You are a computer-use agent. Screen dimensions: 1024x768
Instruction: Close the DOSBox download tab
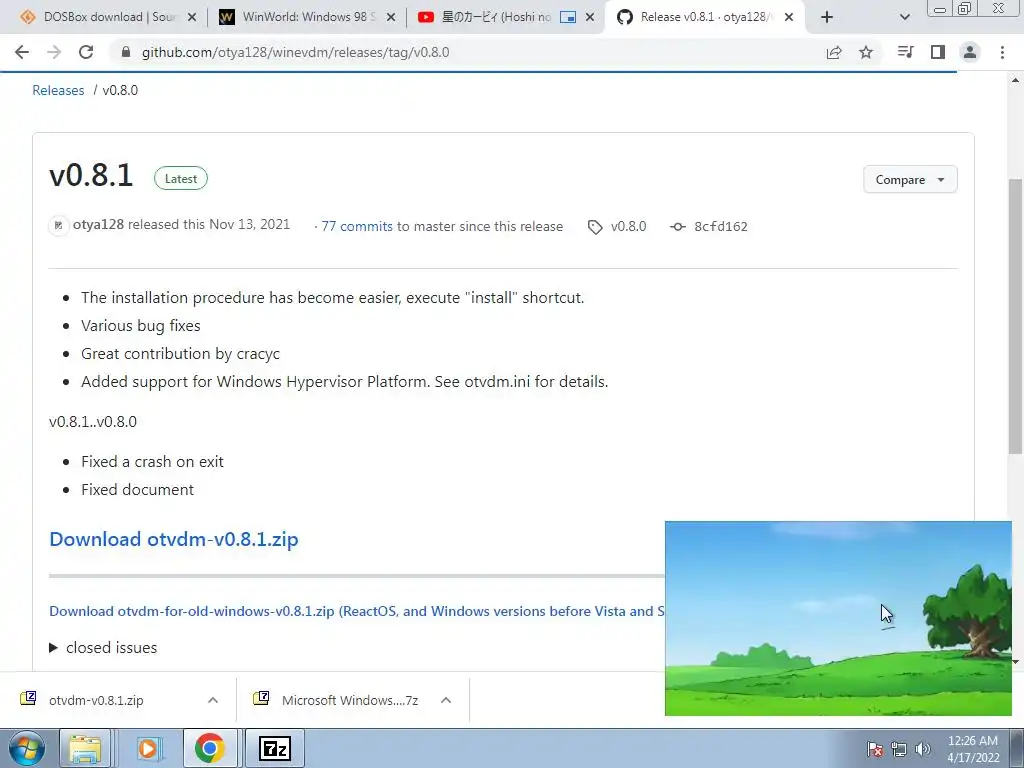click(192, 18)
